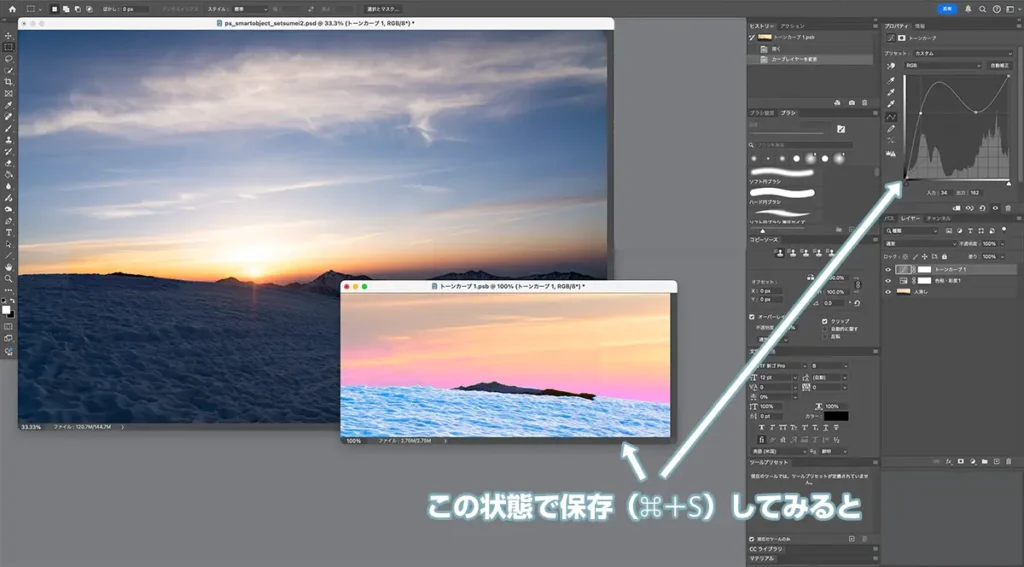The image size is (1024, 567).
Task: Hide the 色相・彩度 1 layer
Action: (888, 280)
